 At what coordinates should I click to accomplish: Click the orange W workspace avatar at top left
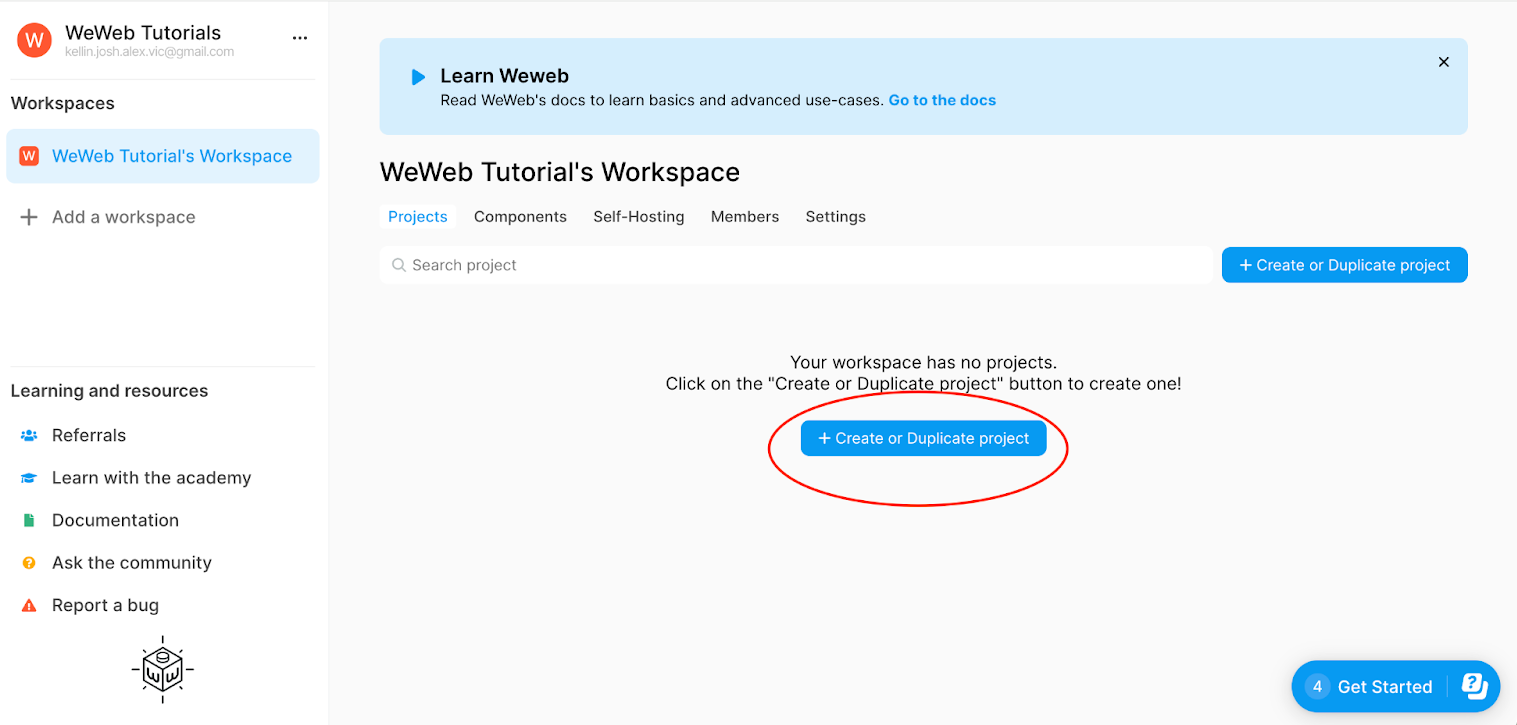point(33,40)
